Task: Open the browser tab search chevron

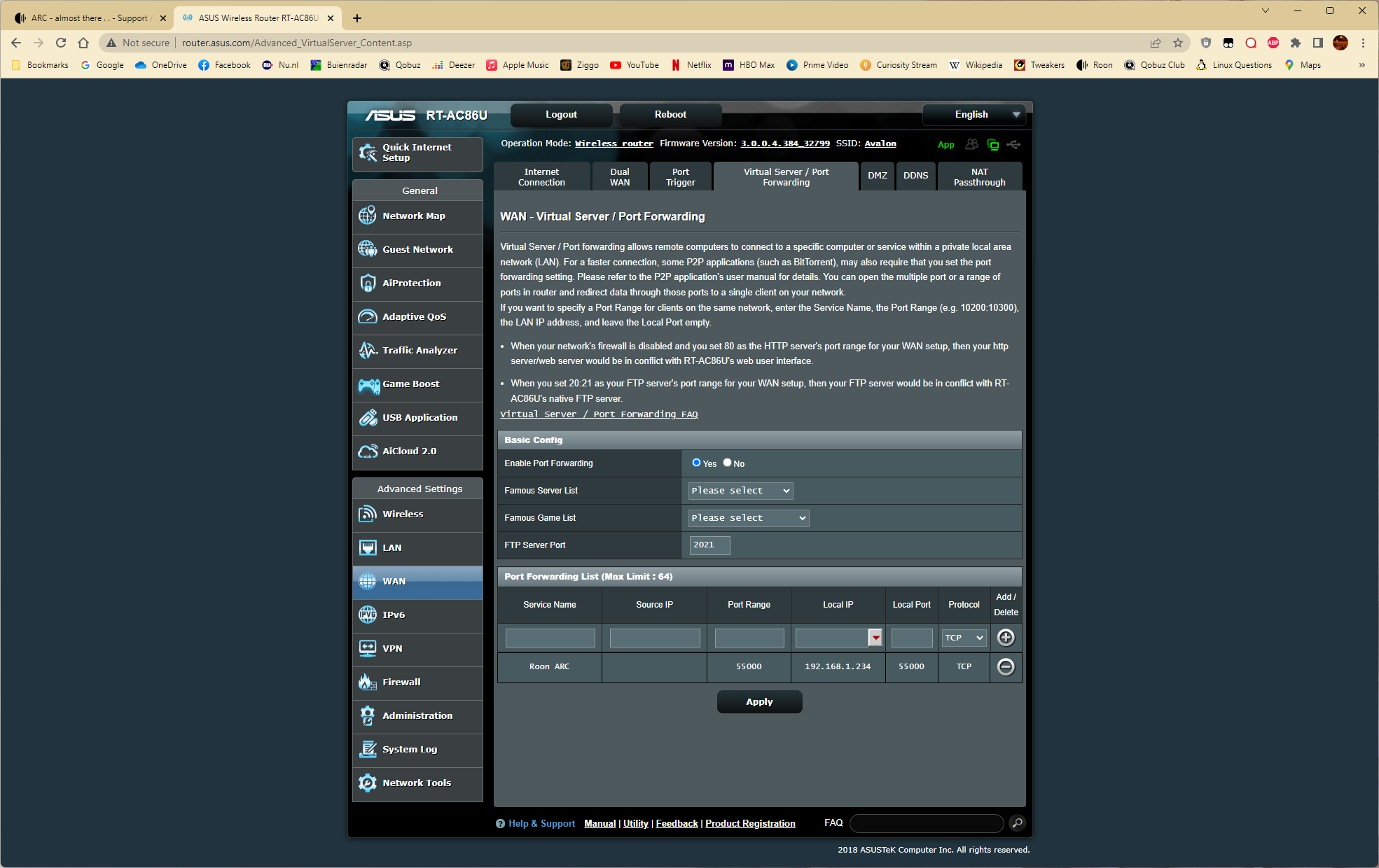Action: 1265,10
